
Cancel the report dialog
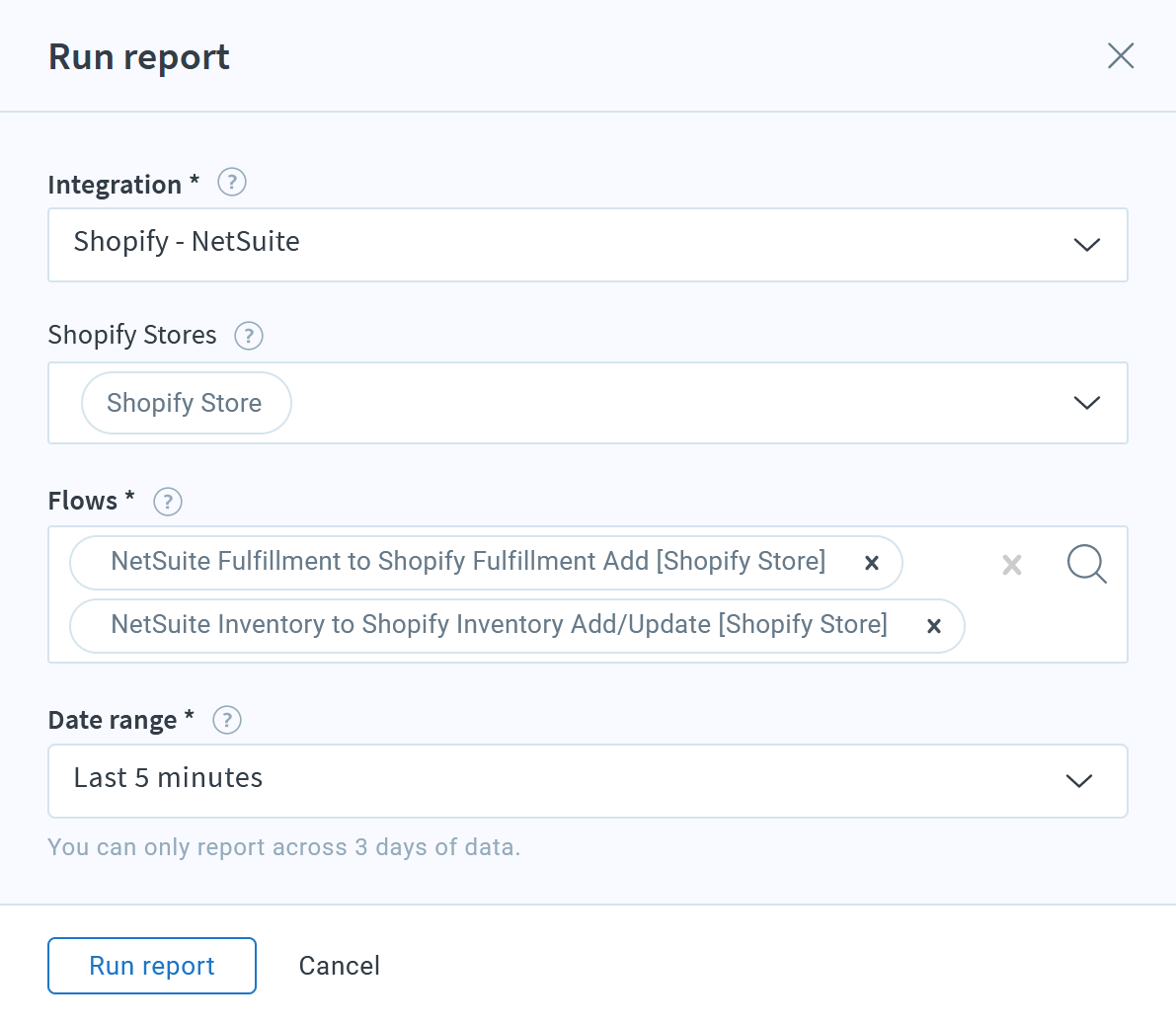tap(339, 965)
